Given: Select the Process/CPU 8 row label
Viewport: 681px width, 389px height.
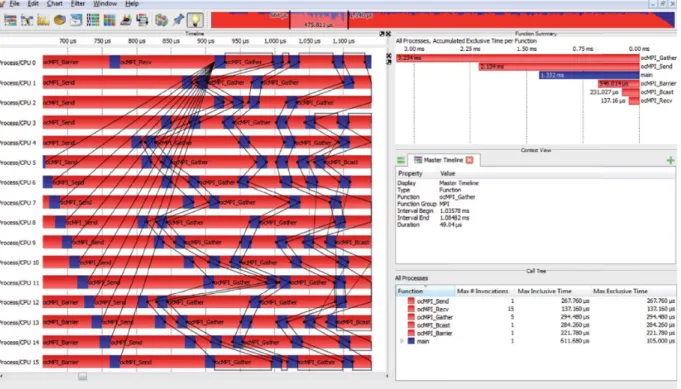Looking at the screenshot, I should pyautogui.click(x=18, y=223).
